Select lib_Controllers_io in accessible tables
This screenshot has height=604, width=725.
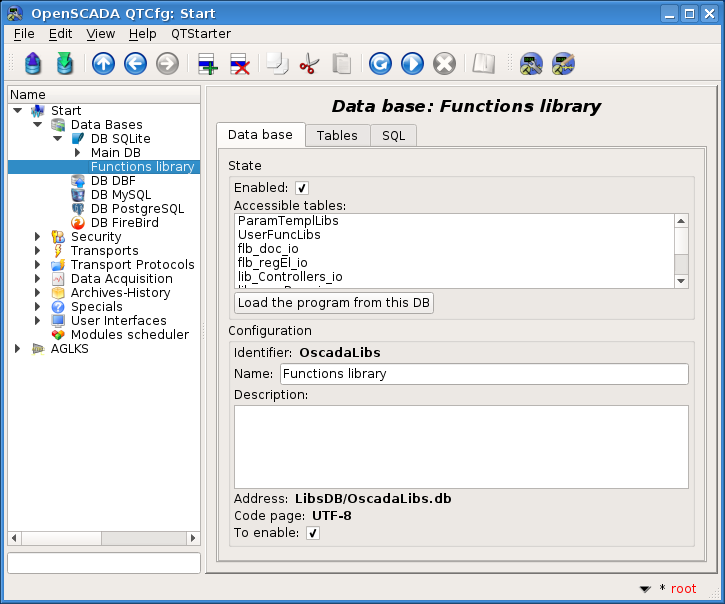[x=290, y=277]
